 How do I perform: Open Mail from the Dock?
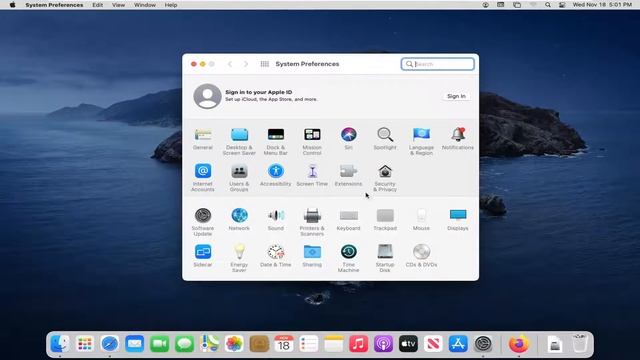tap(134, 344)
